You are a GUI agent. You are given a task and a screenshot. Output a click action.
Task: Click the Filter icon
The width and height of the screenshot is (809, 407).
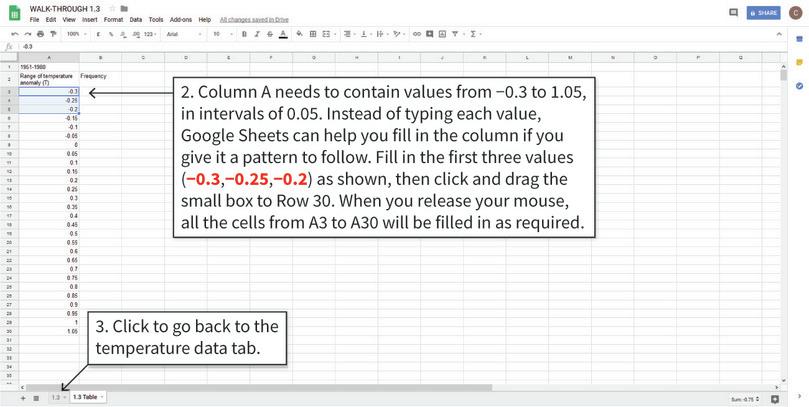tap(455, 34)
